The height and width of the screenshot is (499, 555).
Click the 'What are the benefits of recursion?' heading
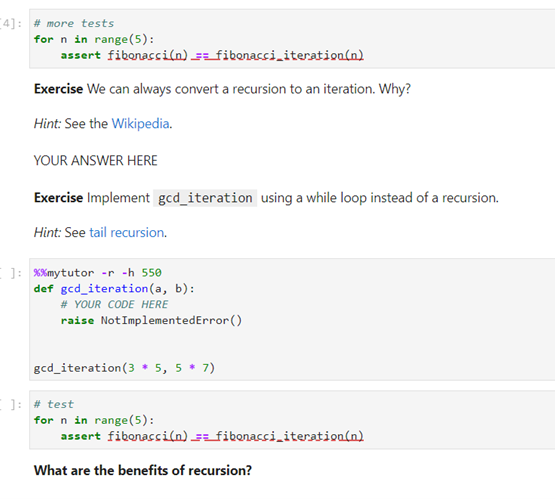[143, 470]
